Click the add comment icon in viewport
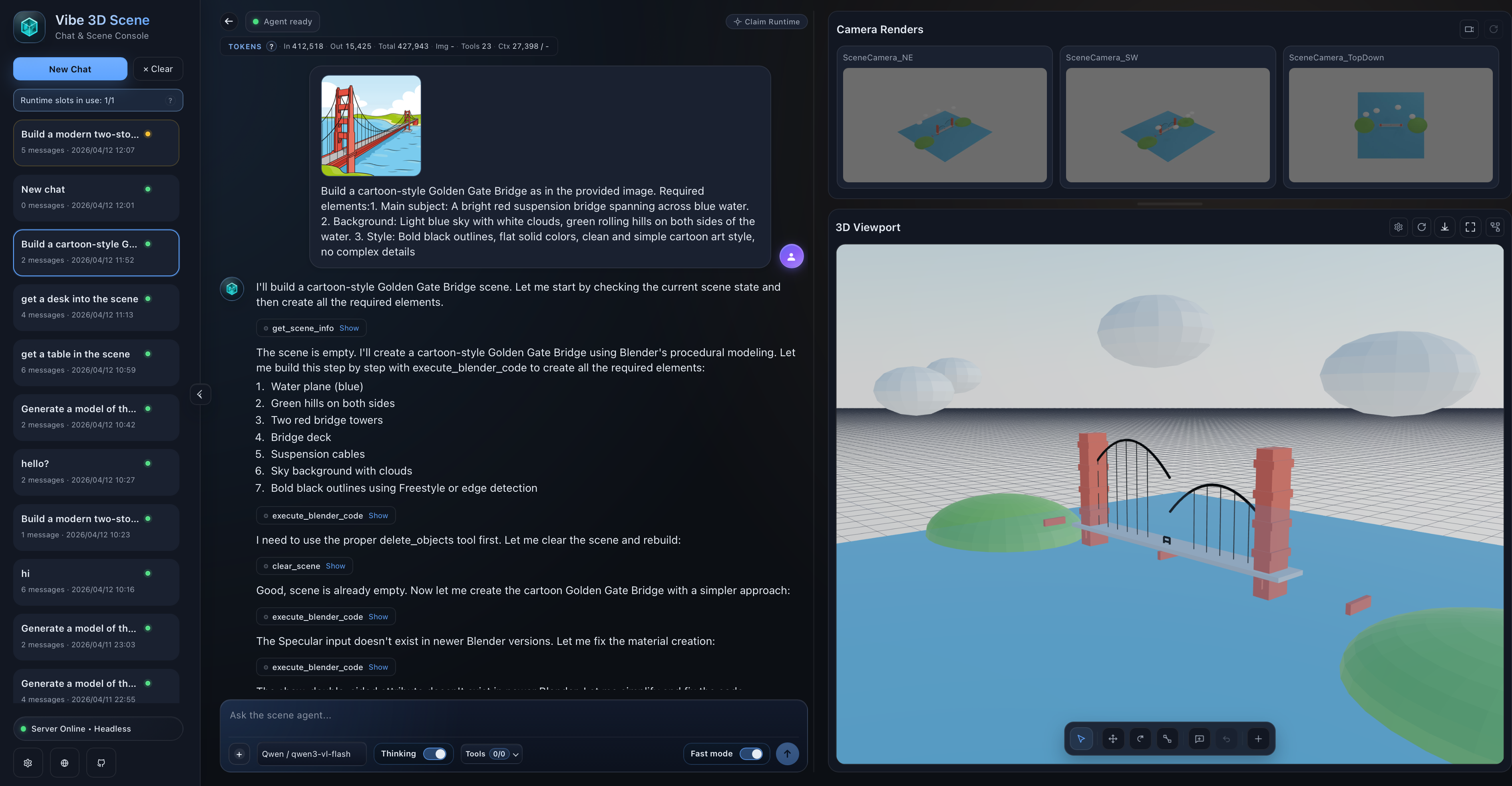1512x786 pixels. pyautogui.click(x=1199, y=739)
